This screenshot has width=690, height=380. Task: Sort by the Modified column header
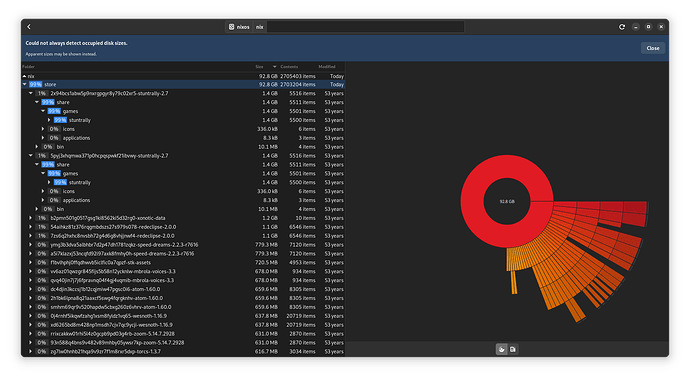[x=327, y=67]
